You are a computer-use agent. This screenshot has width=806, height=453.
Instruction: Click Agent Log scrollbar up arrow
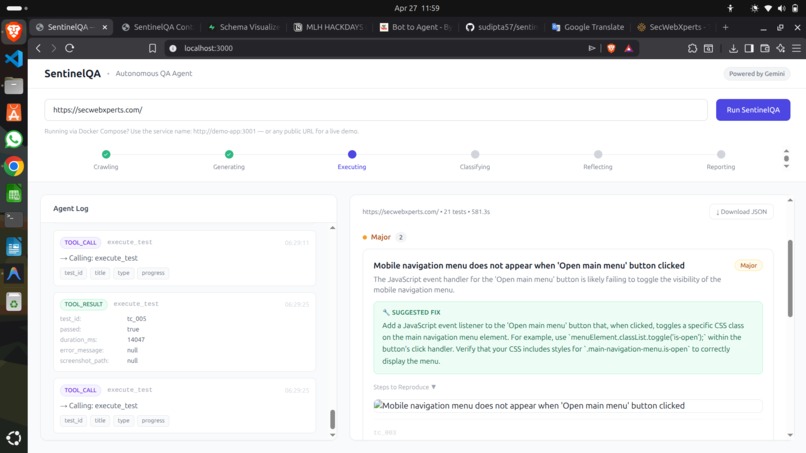pos(333,227)
